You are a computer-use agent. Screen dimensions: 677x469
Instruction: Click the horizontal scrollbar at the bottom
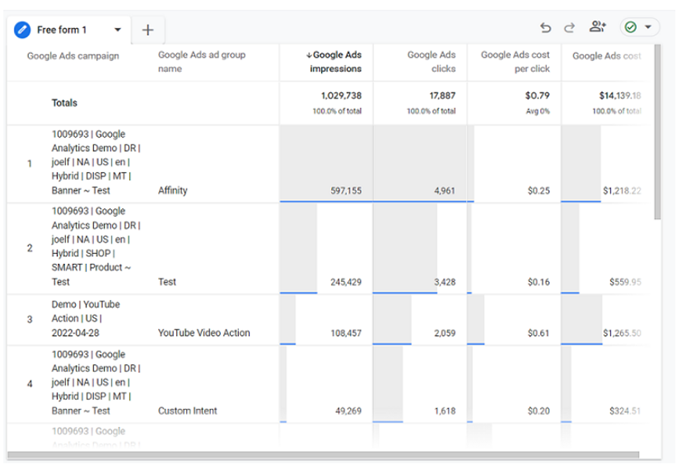(x=323, y=455)
